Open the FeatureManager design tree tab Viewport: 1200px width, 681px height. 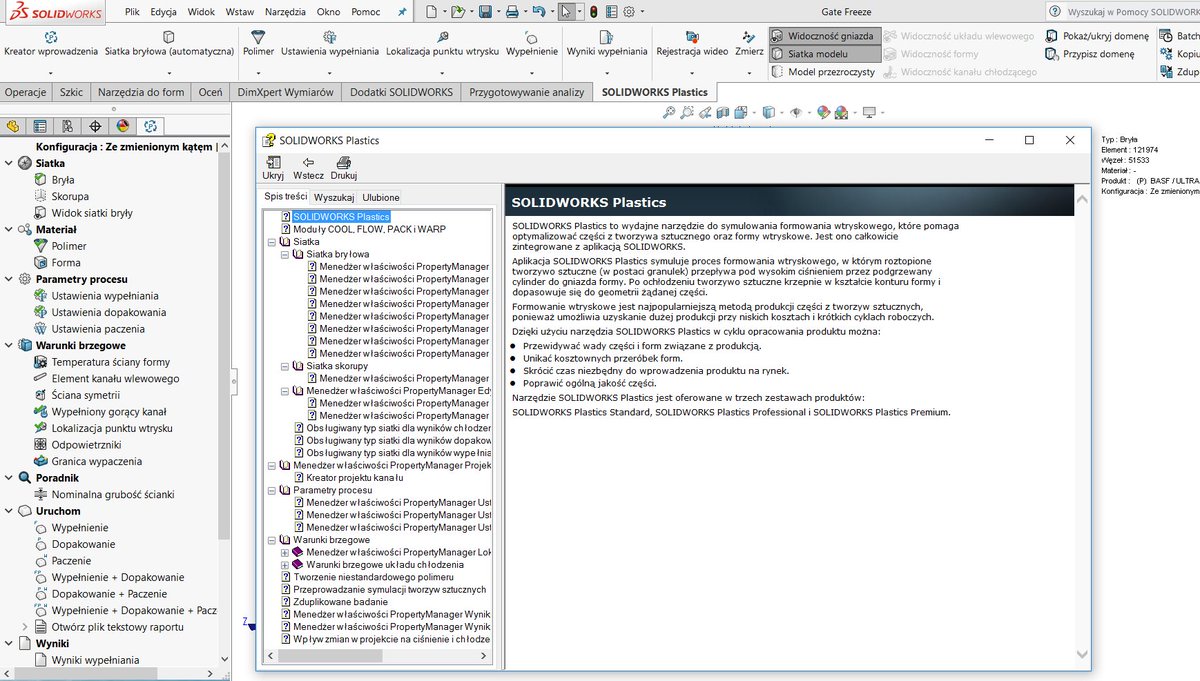[13, 126]
